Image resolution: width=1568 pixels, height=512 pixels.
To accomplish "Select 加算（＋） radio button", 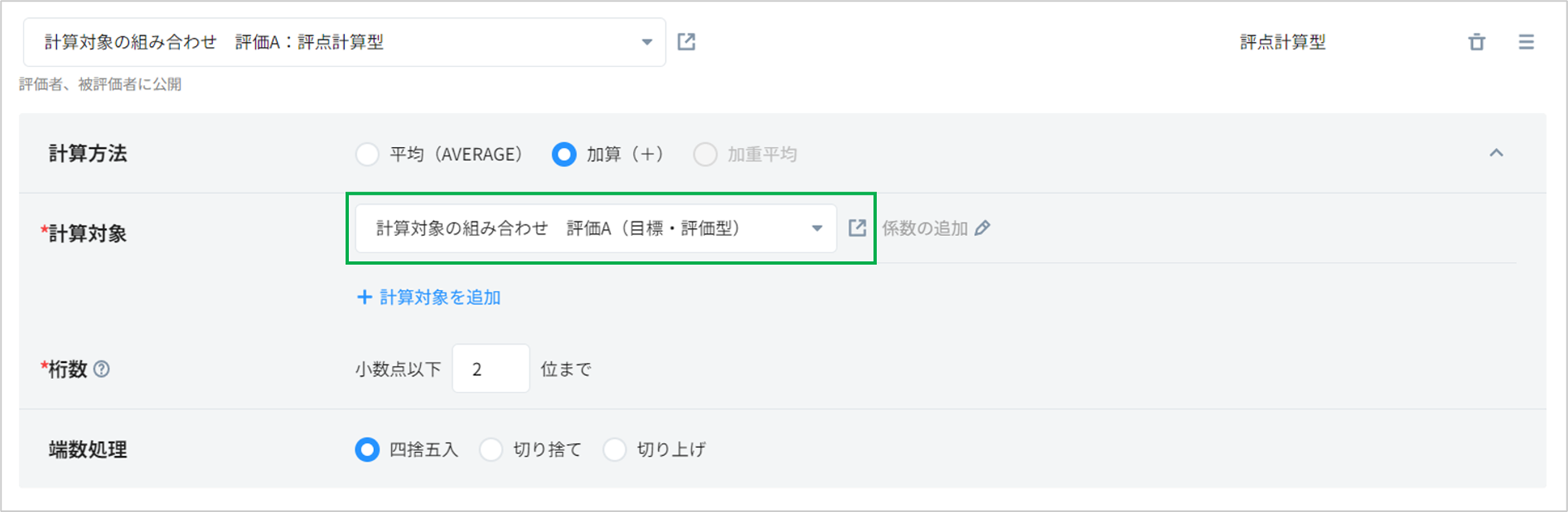I will click(x=563, y=154).
